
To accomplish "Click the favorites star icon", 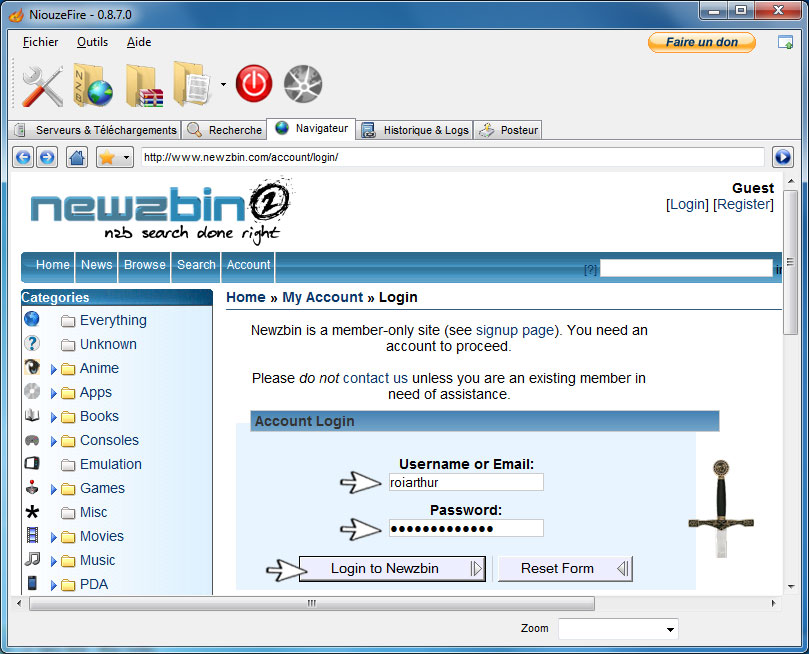I will (x=107, y=157).
